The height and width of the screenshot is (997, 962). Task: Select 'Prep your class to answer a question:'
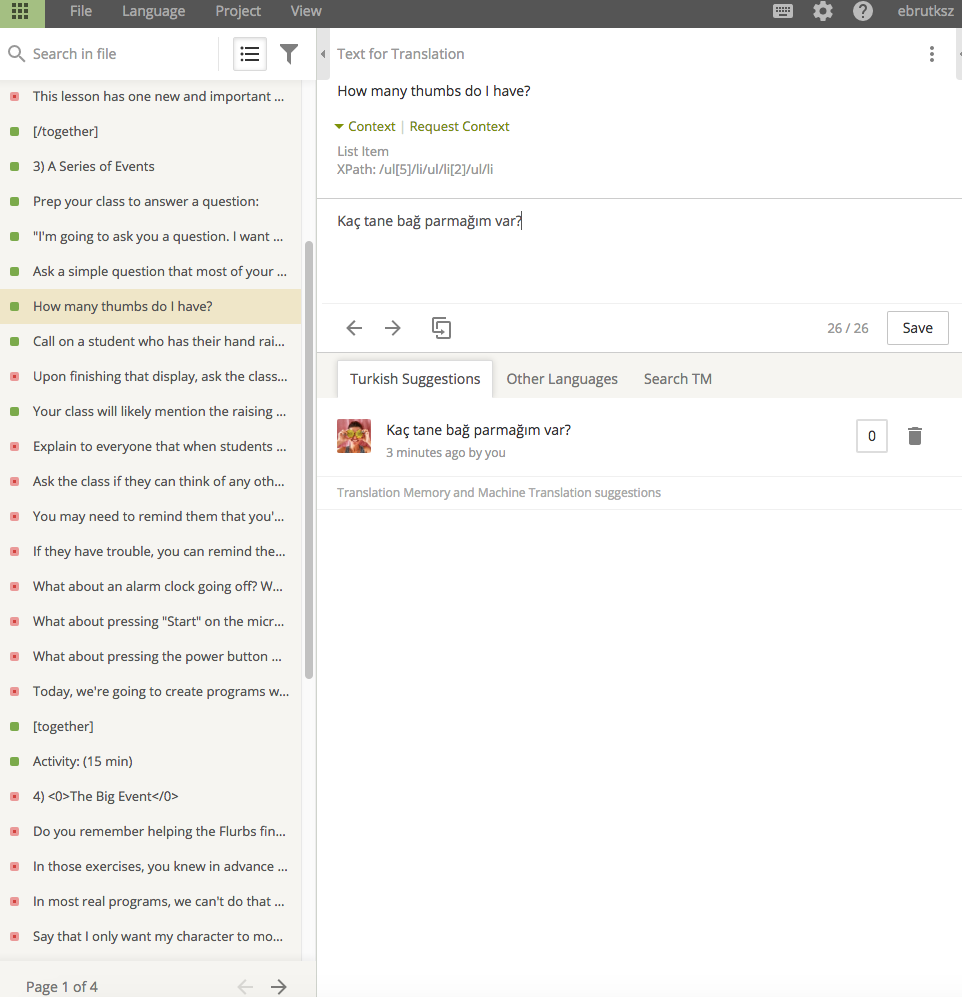click(x=151, y=202)
